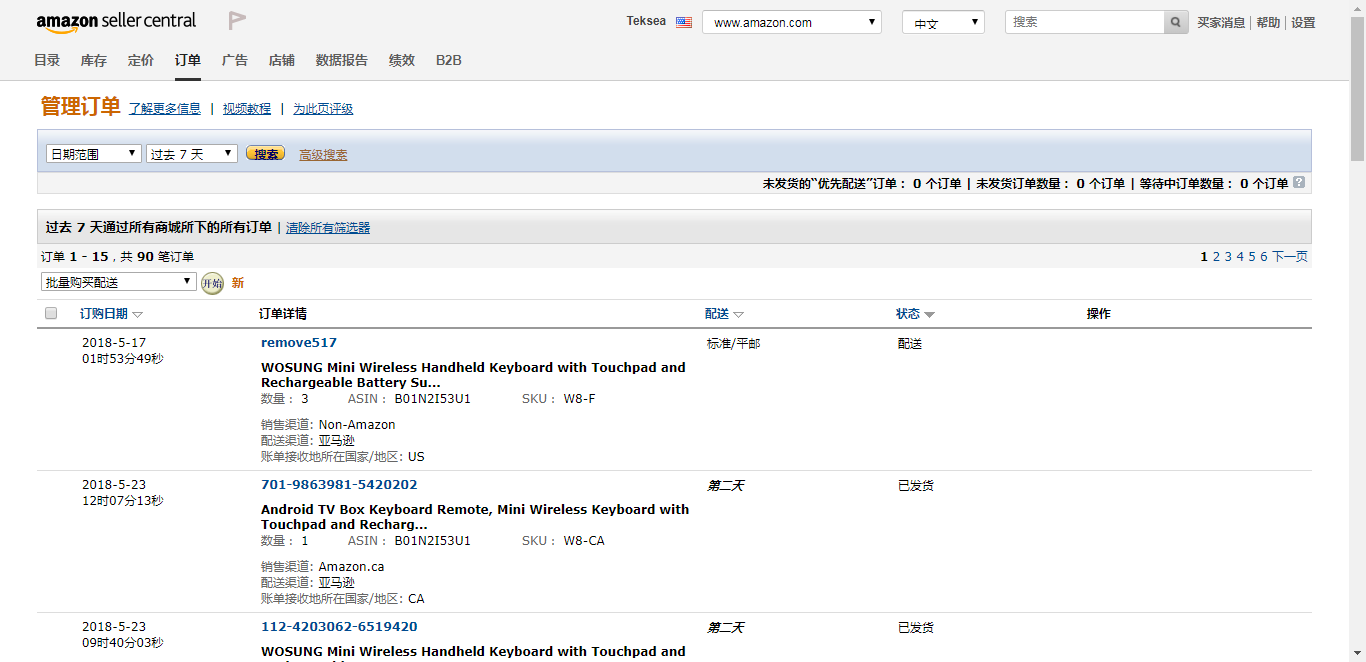Click the 新 label near the batch button

point(238,283)
